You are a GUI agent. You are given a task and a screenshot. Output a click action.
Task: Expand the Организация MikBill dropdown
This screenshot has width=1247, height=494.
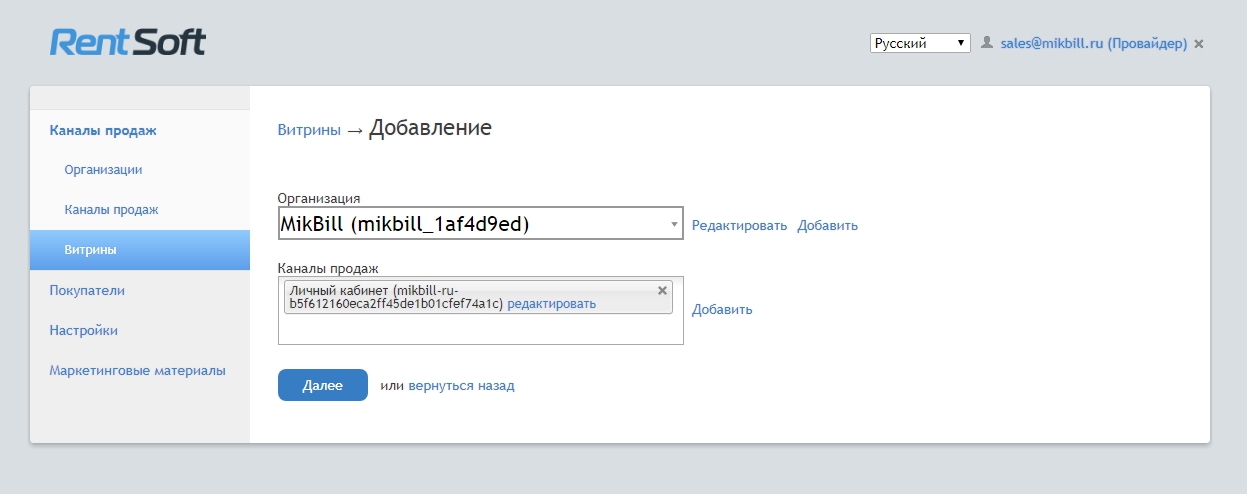(479, 225)
